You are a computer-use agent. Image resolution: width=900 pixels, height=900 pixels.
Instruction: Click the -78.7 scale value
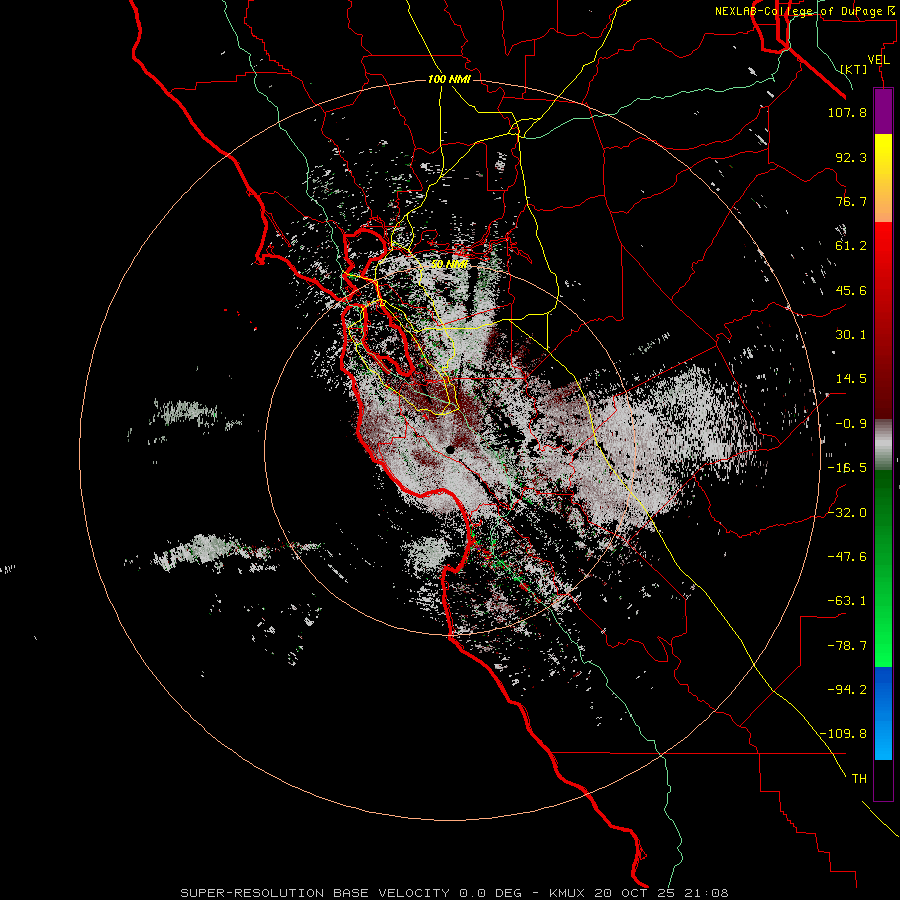pos(847,646)
